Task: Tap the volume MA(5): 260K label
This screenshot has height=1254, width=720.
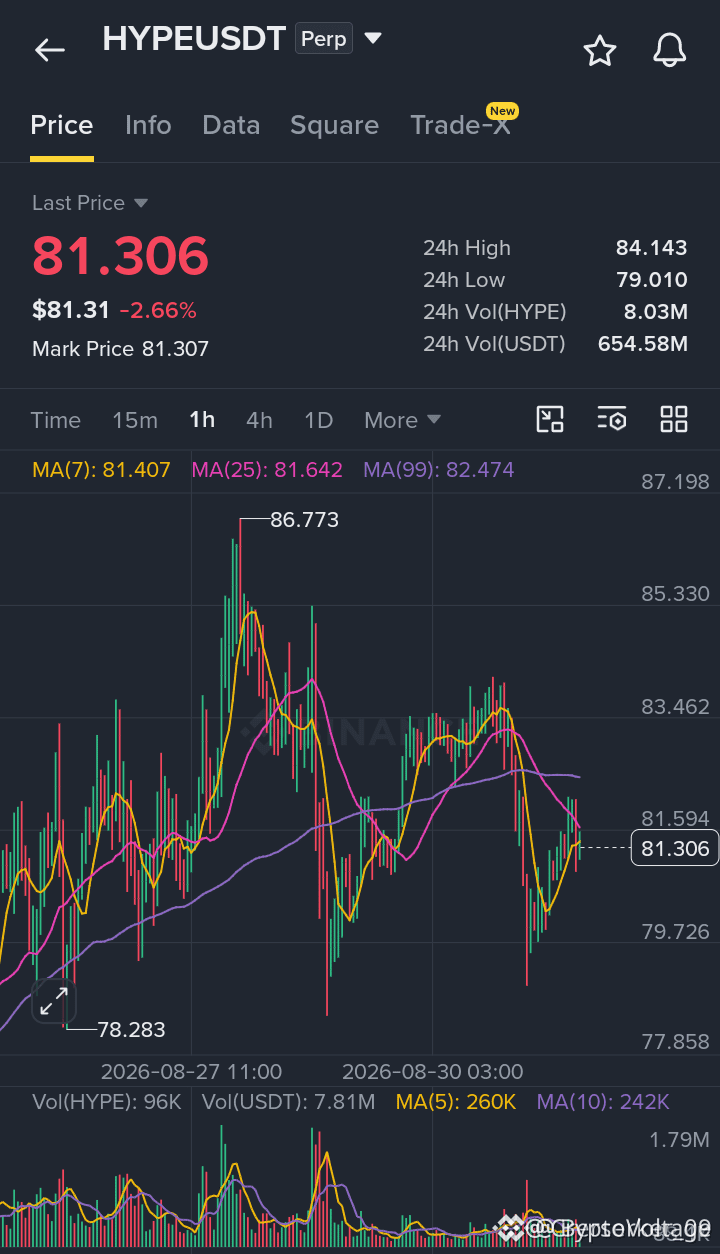Action: (456, 1102)
